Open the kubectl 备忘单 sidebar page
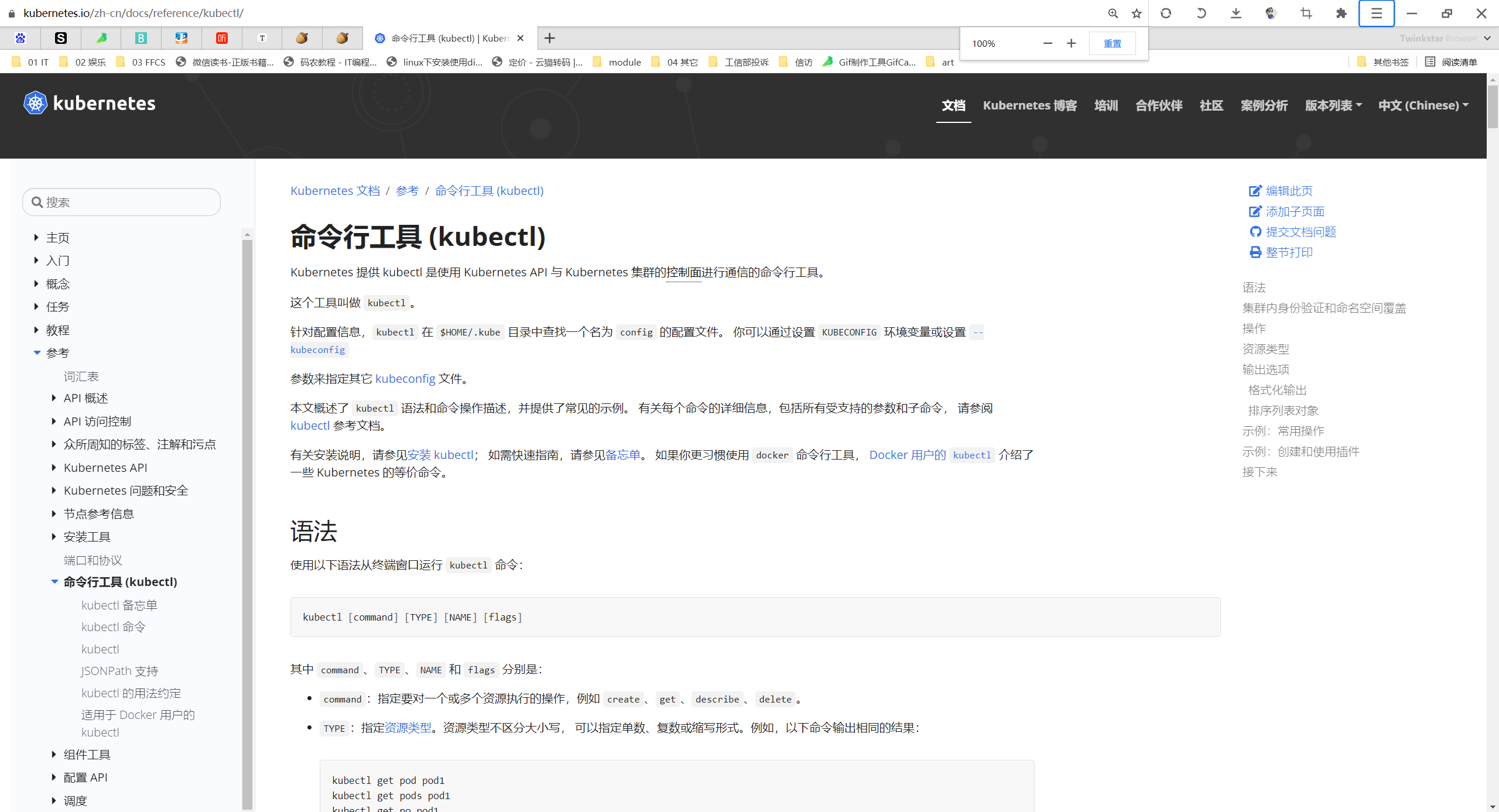Image resolution: width=1499 pixels, height=812 pixels. [119, 605]
